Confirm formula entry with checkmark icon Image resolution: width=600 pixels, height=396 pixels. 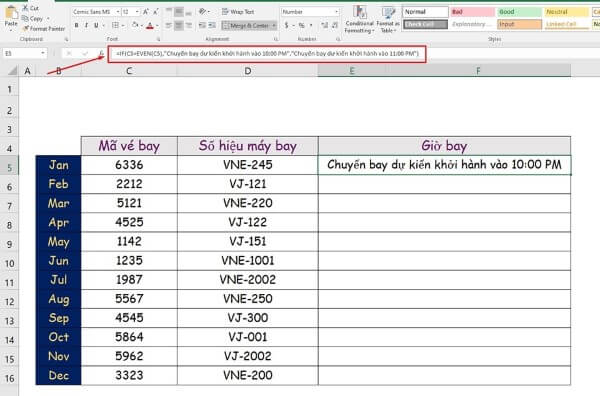point(85,54)
